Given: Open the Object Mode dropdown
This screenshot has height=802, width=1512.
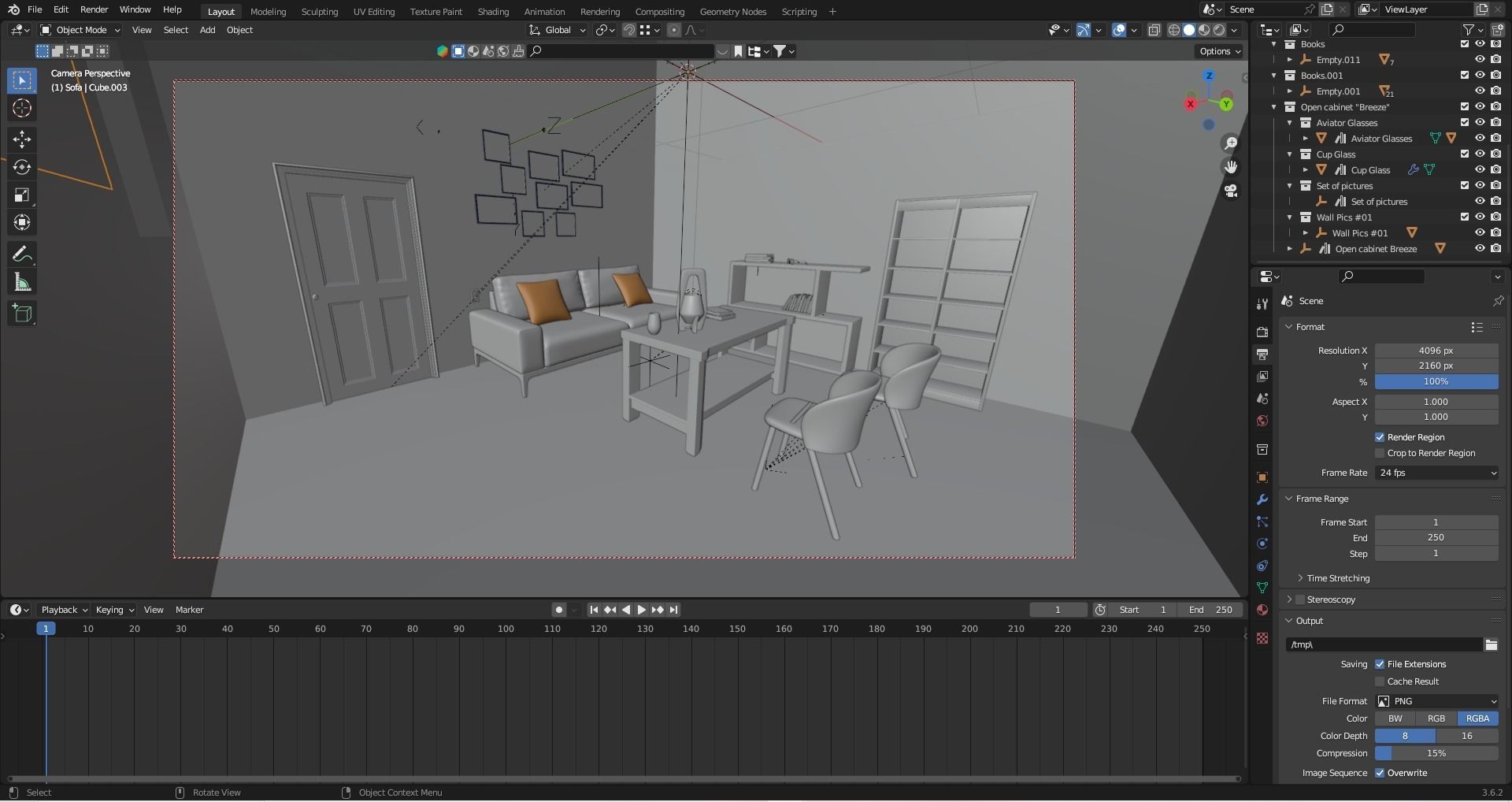Looking at the screenshot, I should [x=80, y=30].
